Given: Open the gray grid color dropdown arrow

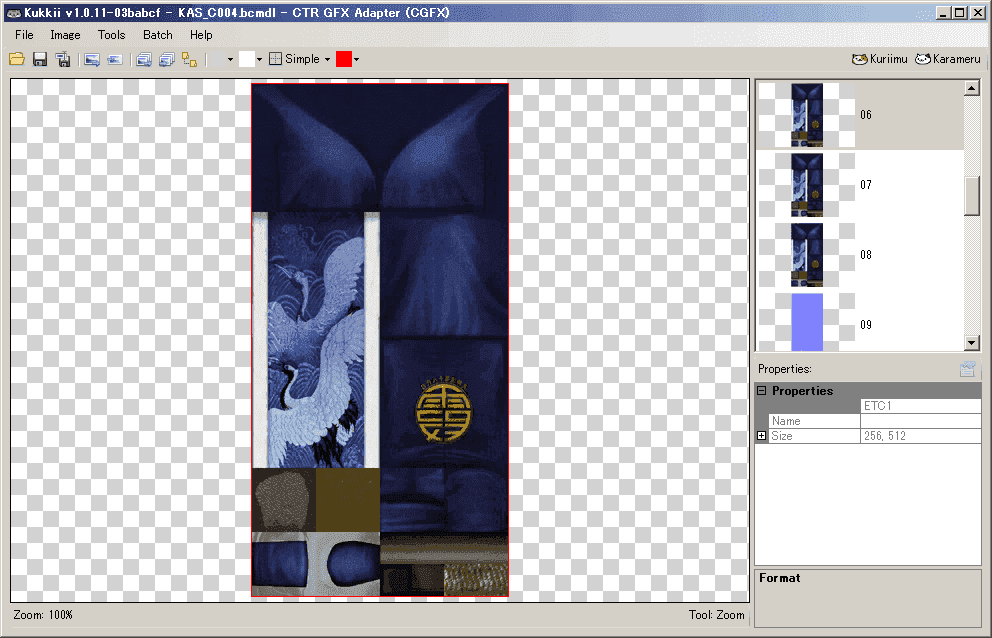Looking at the screenshot, I should tap(230, 59).
